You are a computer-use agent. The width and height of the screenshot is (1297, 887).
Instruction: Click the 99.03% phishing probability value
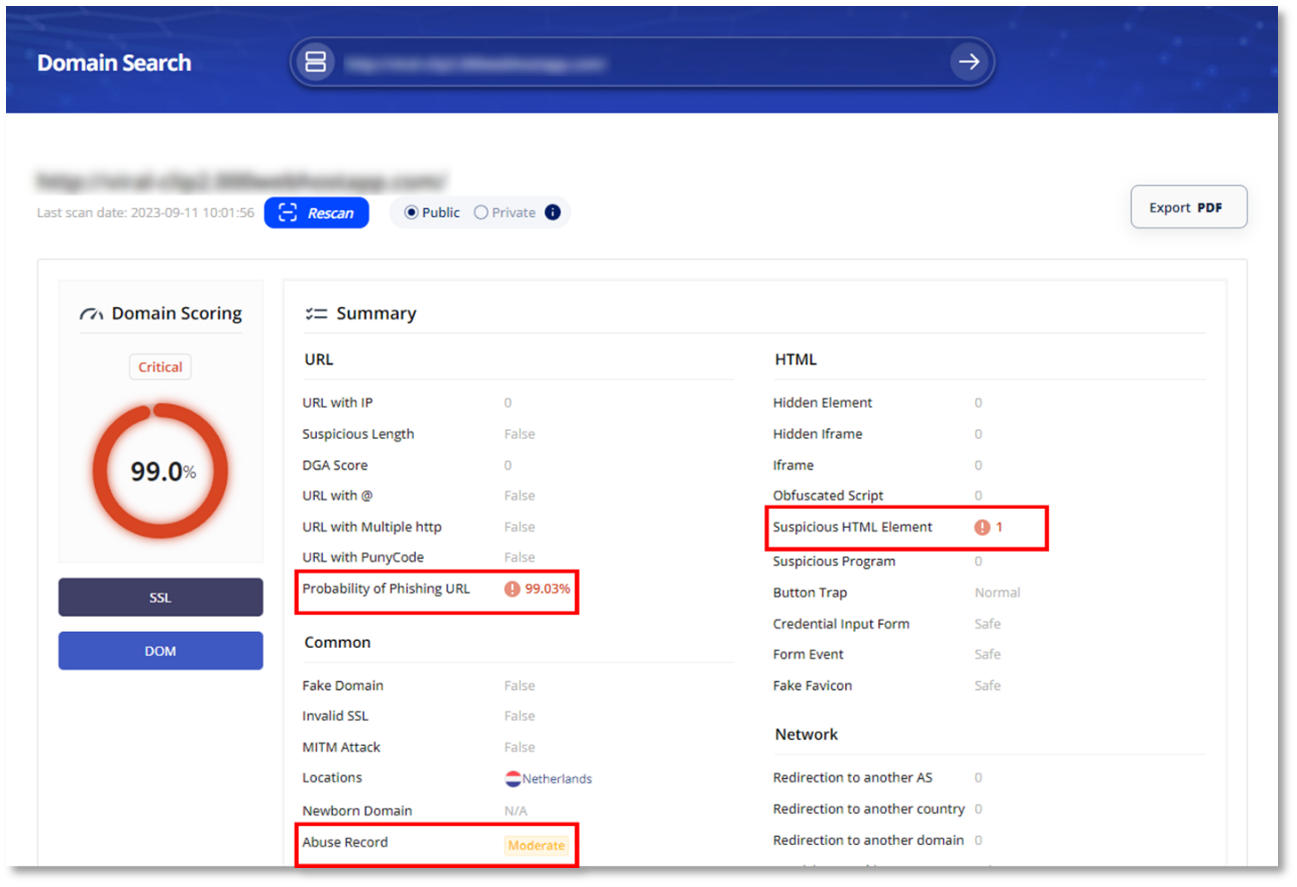(x=548, y=589)
